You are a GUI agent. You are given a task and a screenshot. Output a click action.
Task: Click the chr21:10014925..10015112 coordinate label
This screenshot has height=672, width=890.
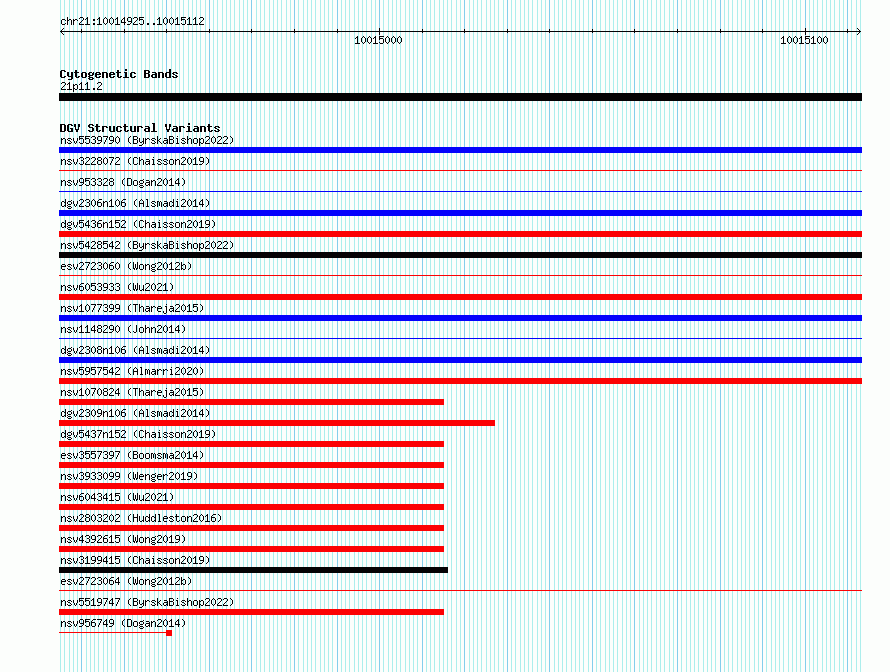(x=132, y=21)
